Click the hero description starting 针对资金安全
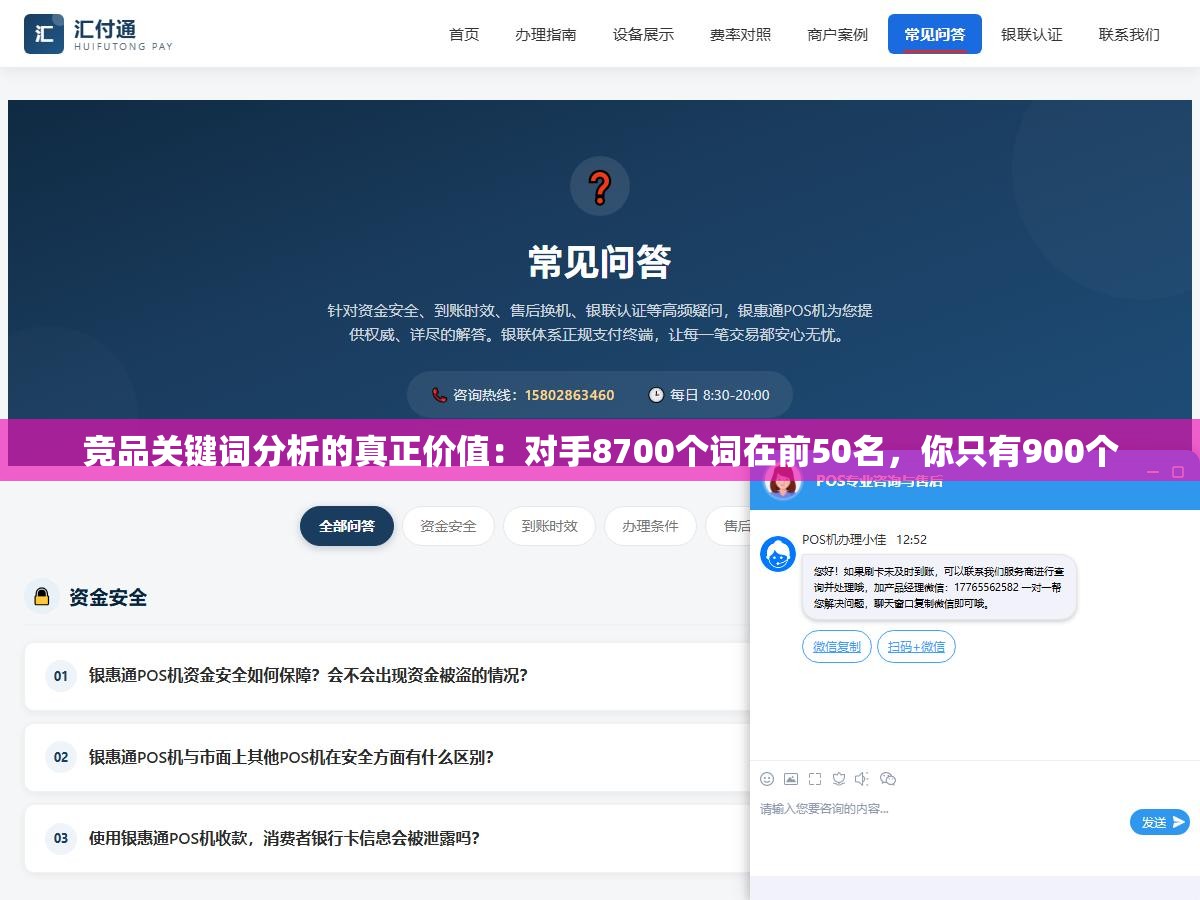Image resolution: width=1200 pixels, height=900 pixels. 600,323
